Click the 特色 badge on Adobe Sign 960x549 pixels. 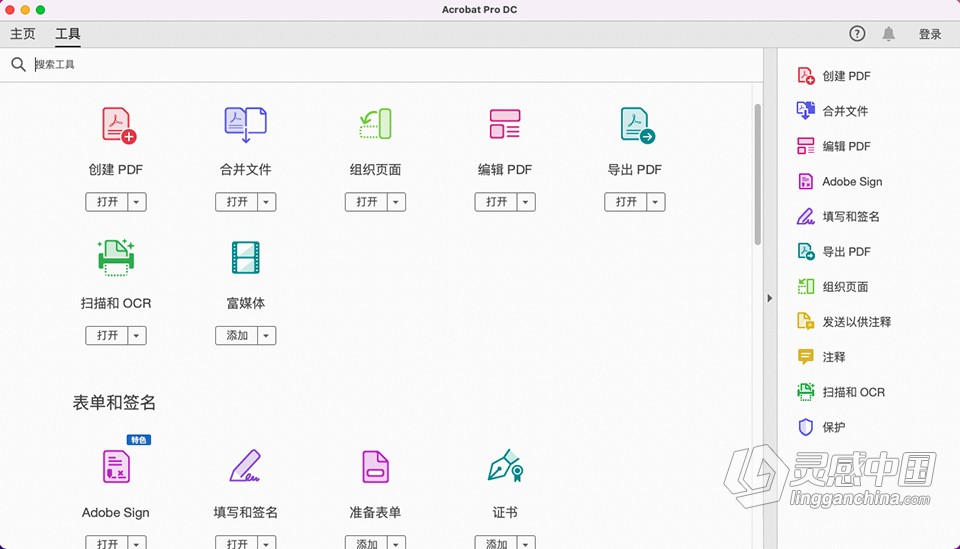tap(139, 439)
